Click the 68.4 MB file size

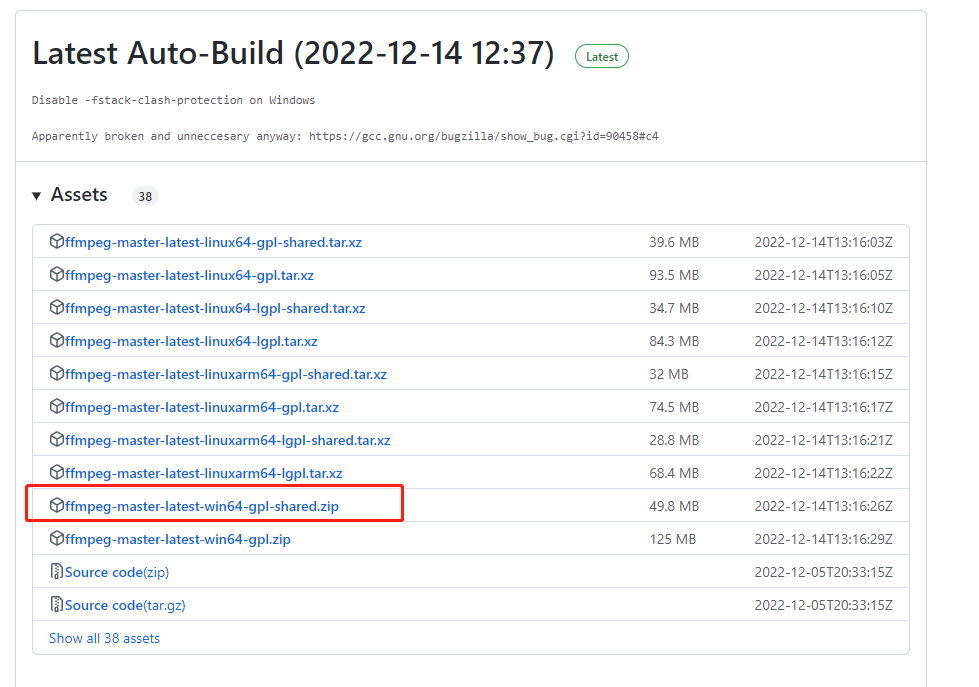(x=674, y=473)
